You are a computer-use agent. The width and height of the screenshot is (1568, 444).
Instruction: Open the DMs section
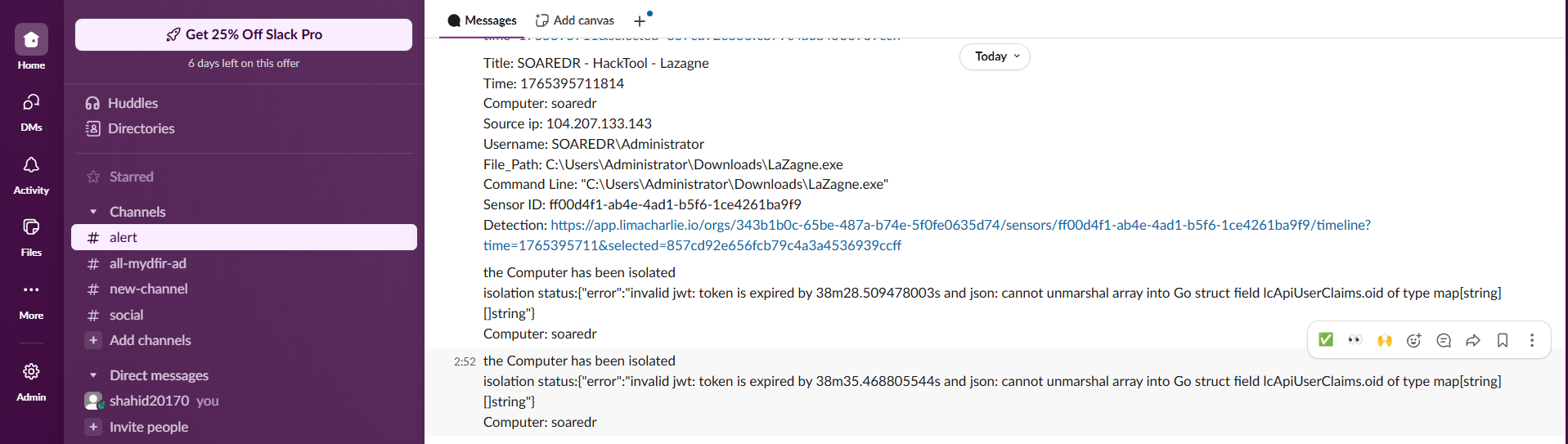point(31,103)
